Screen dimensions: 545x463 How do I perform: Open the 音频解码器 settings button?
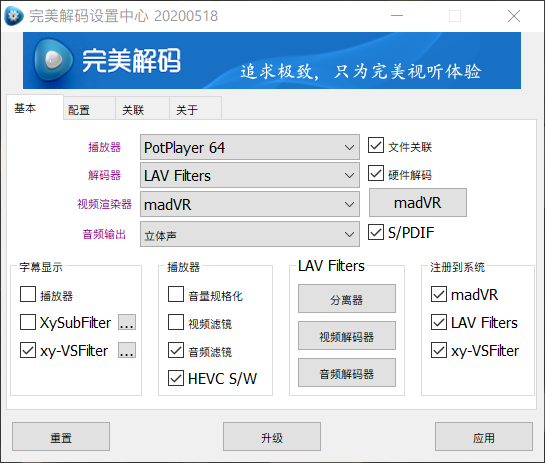click(347, 373)
